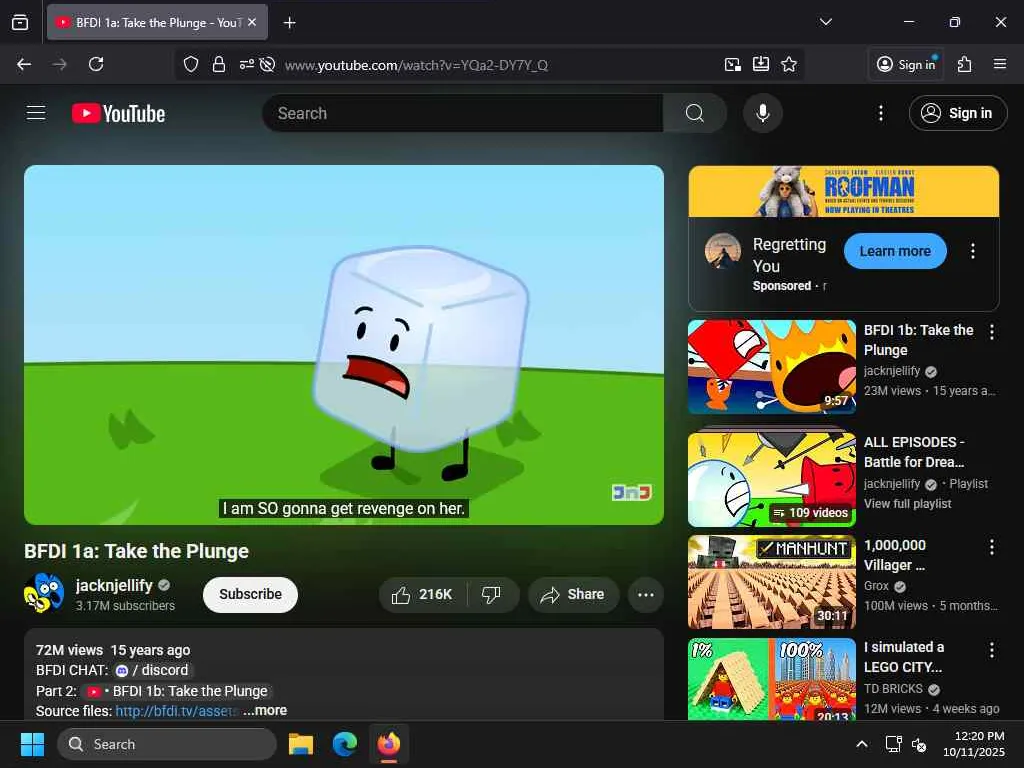
Task: Click the address bar URL
Action: click(416, 65)
